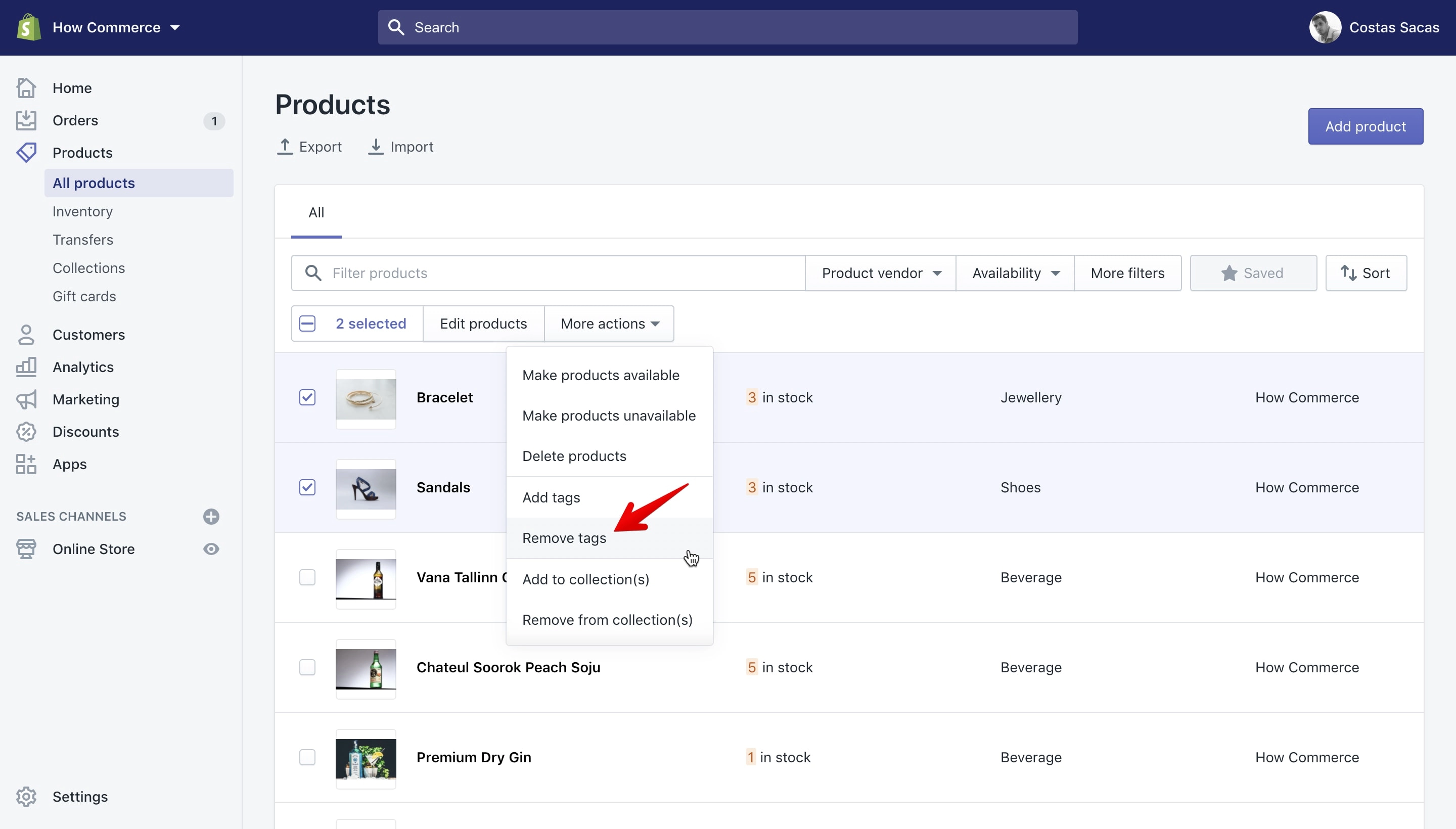Select Remove tags menu entry
The height and width of the screenshot is (829, 1456).
click(609, 537)
